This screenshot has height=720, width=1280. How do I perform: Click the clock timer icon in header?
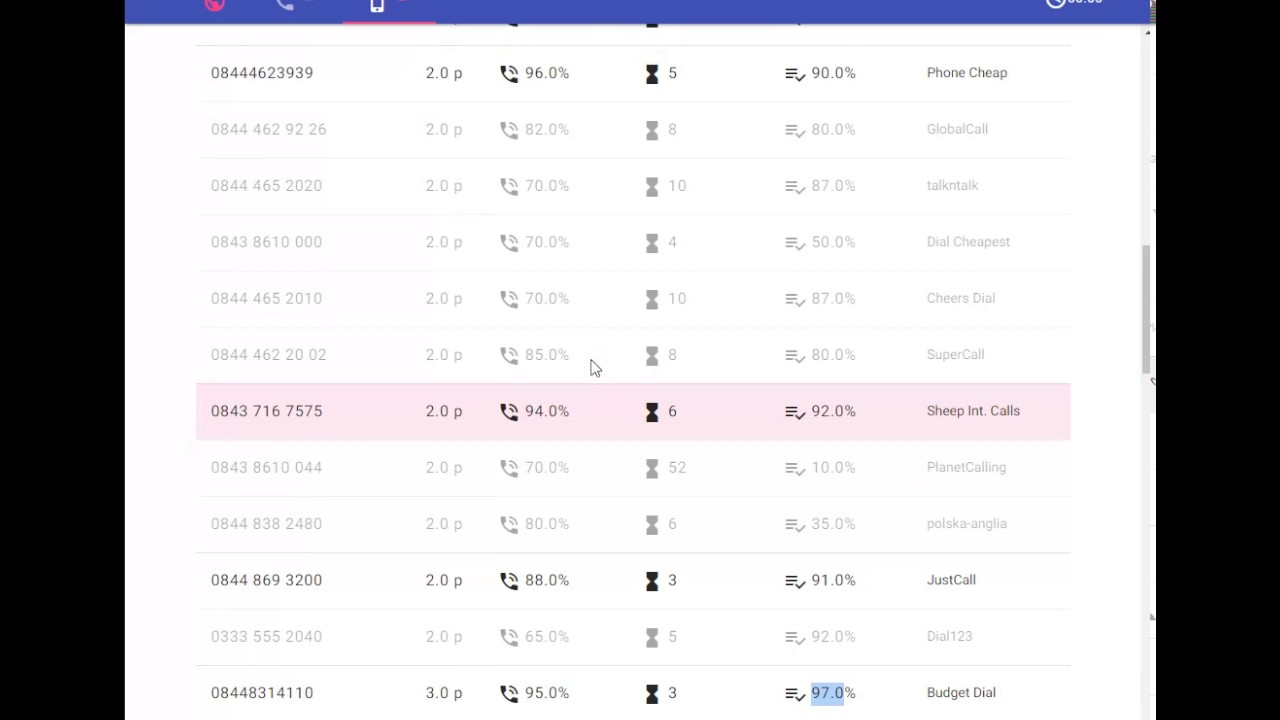(x=1056, y=4)
